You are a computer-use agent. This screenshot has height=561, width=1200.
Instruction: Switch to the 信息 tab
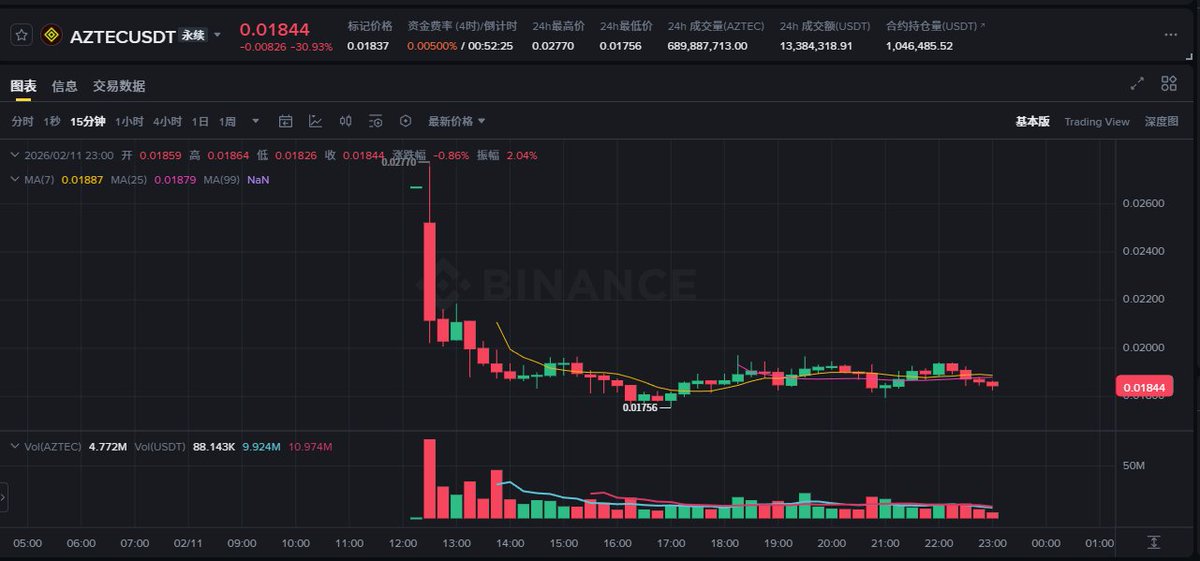click(64, 86)
